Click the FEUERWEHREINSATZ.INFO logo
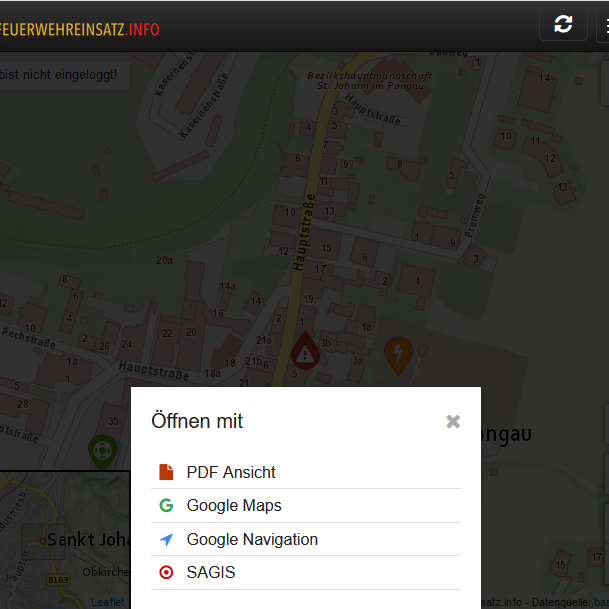The image size is (609, 609). (x=80, y=29)
